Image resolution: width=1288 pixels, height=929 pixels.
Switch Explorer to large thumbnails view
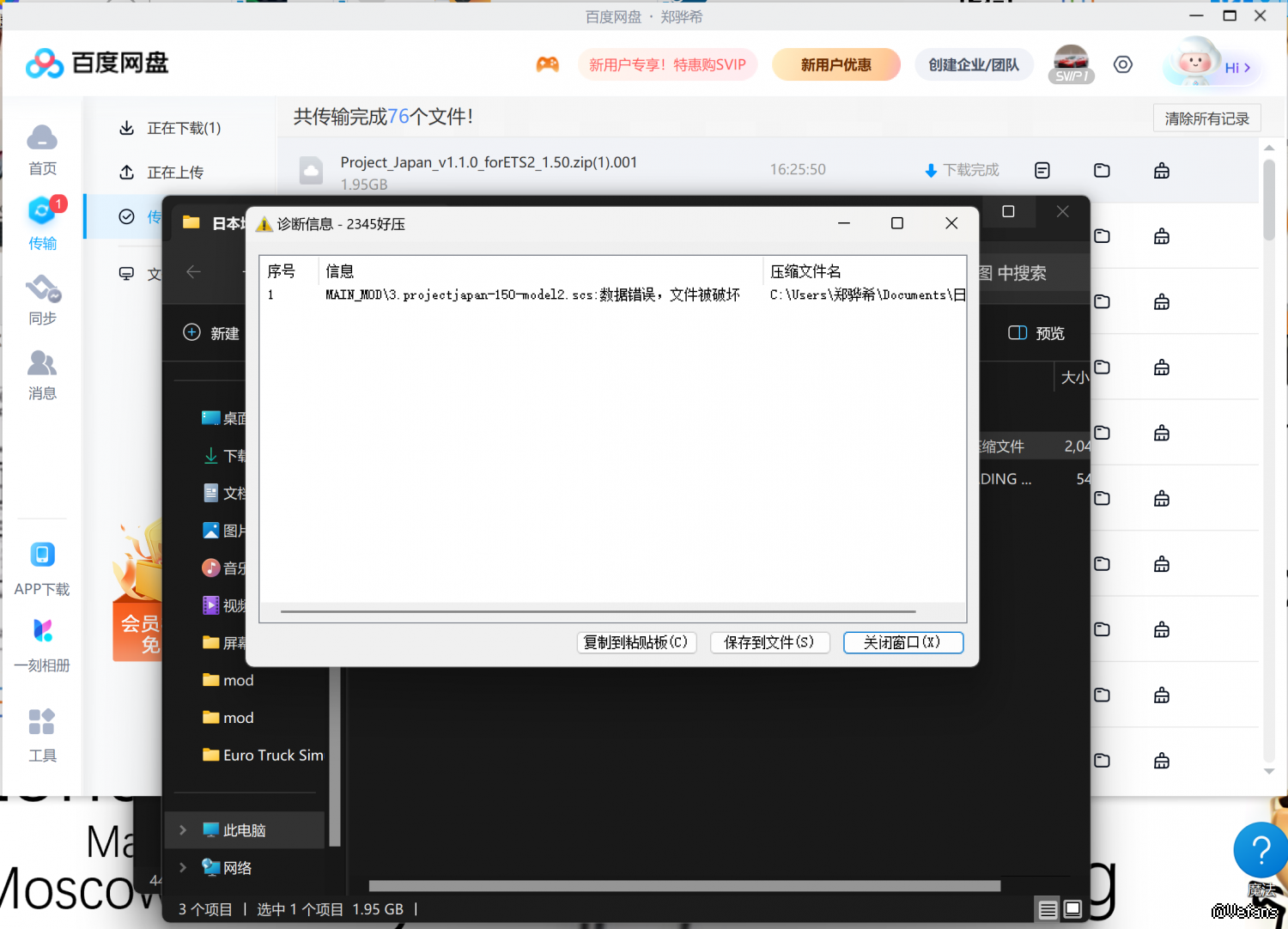(x=1072, y=909)
